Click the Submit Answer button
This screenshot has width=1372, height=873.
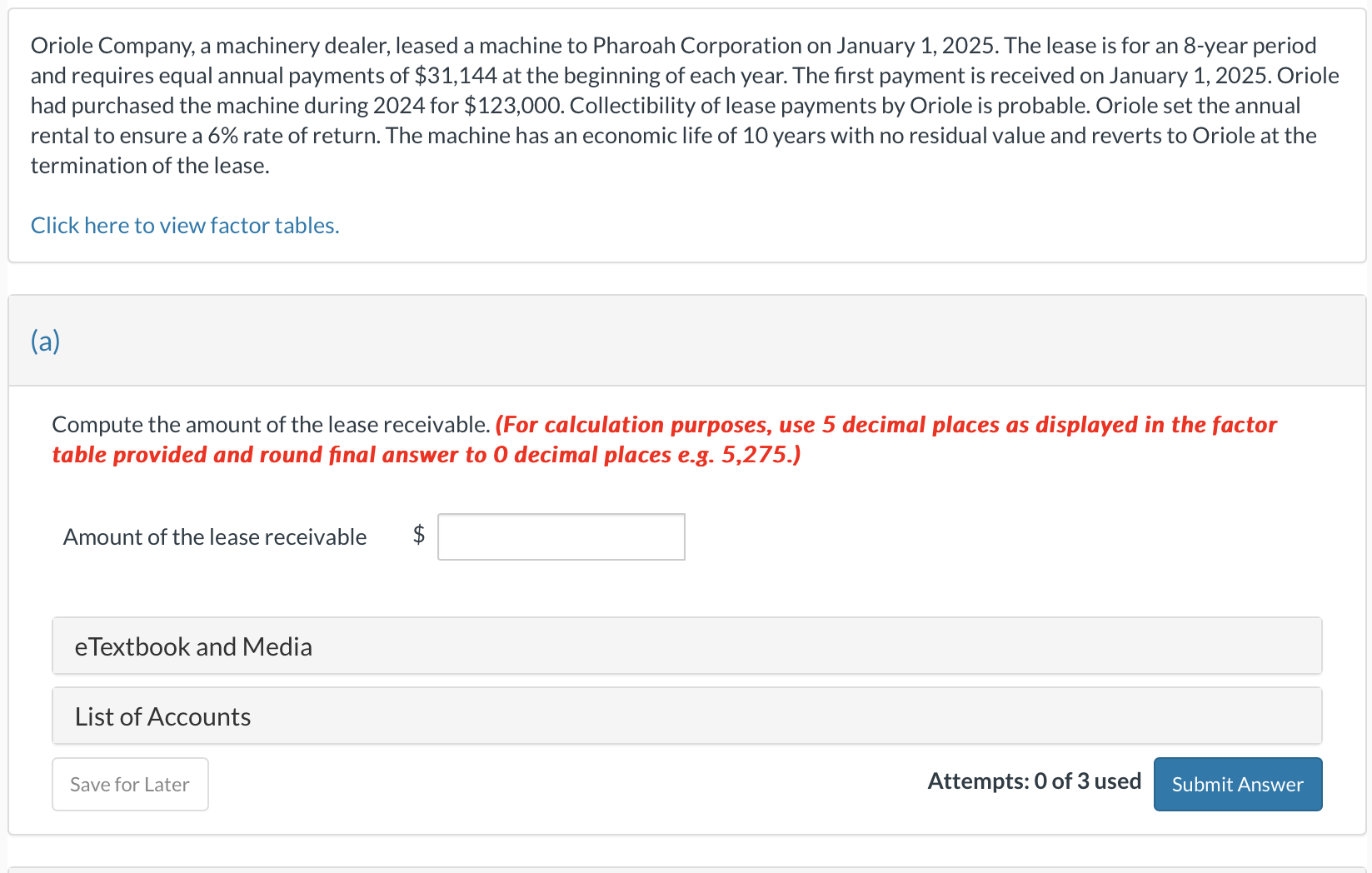tap(1237, 784)
